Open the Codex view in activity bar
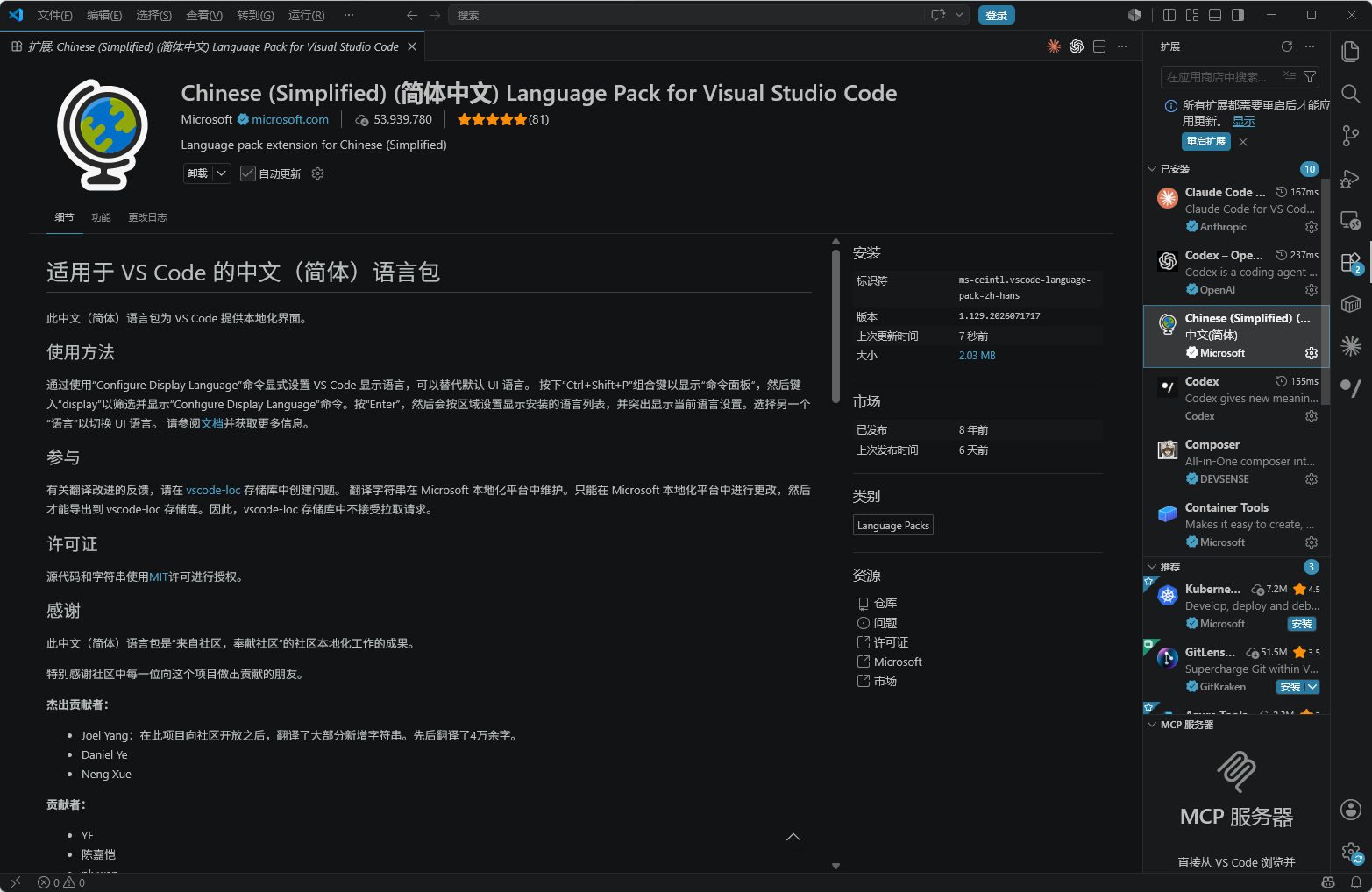The height and width of the screenshot is (892, 1372). [x=1351, y=387]
